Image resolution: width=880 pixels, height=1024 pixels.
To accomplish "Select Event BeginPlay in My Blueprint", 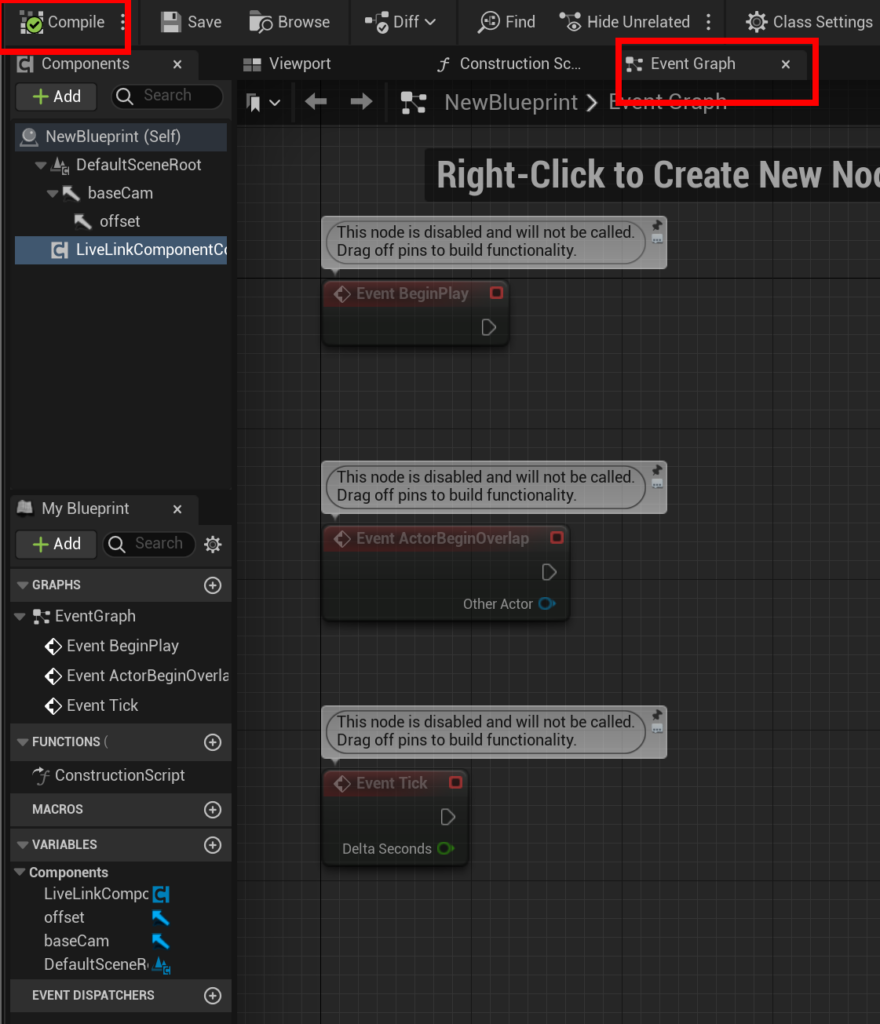I will click(112, 646).
